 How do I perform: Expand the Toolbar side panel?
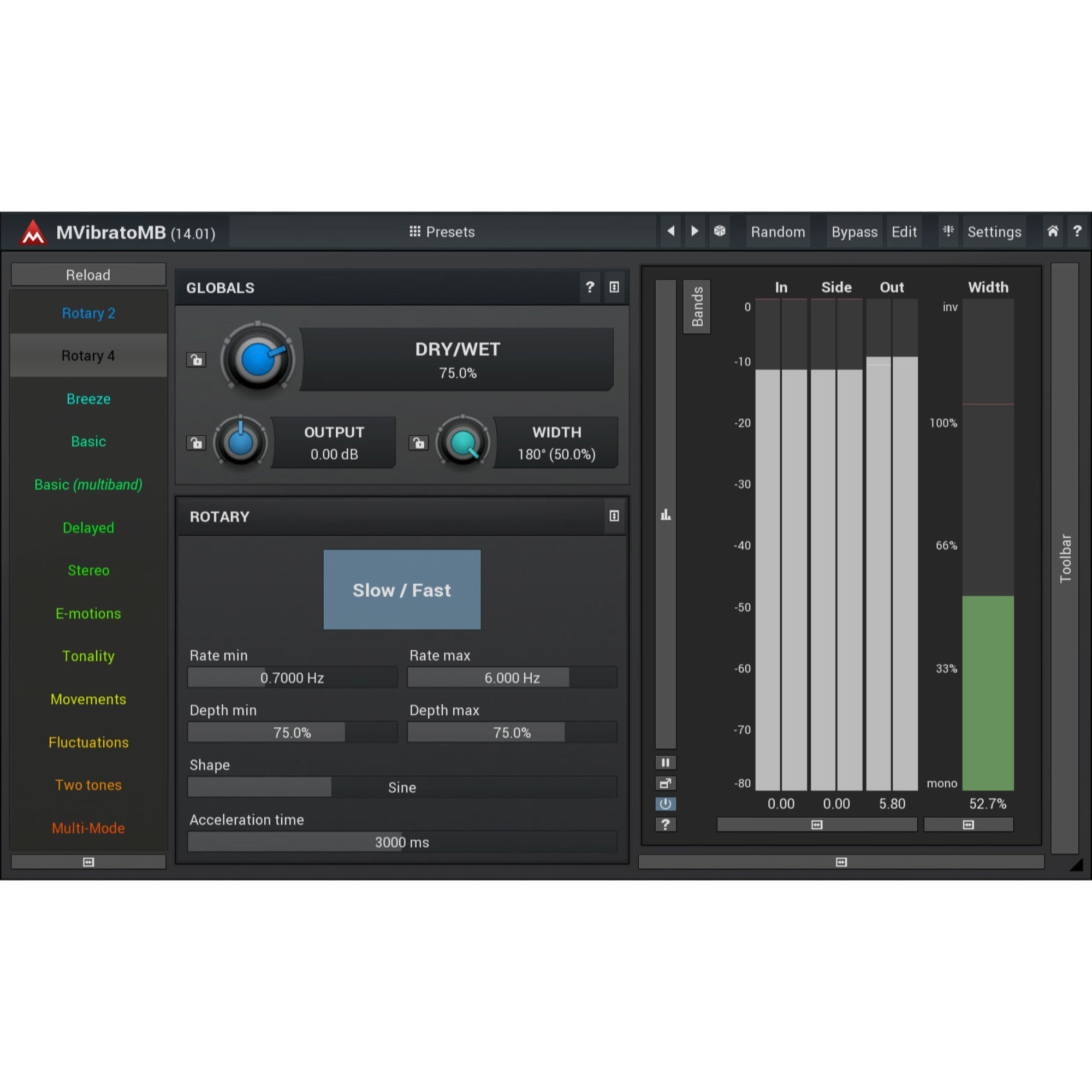(1065, 559)
